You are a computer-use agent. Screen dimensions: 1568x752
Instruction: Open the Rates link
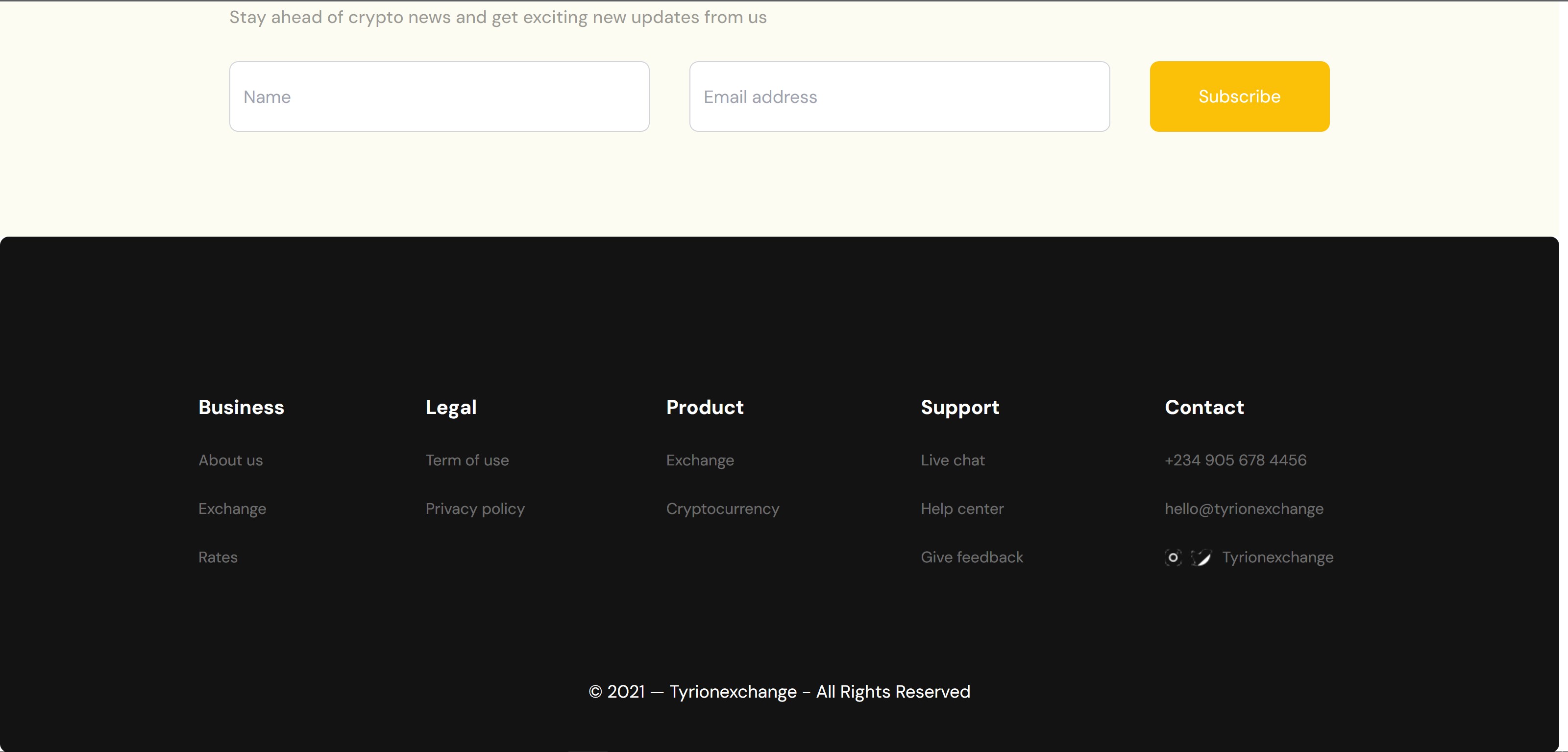[218, 558]
